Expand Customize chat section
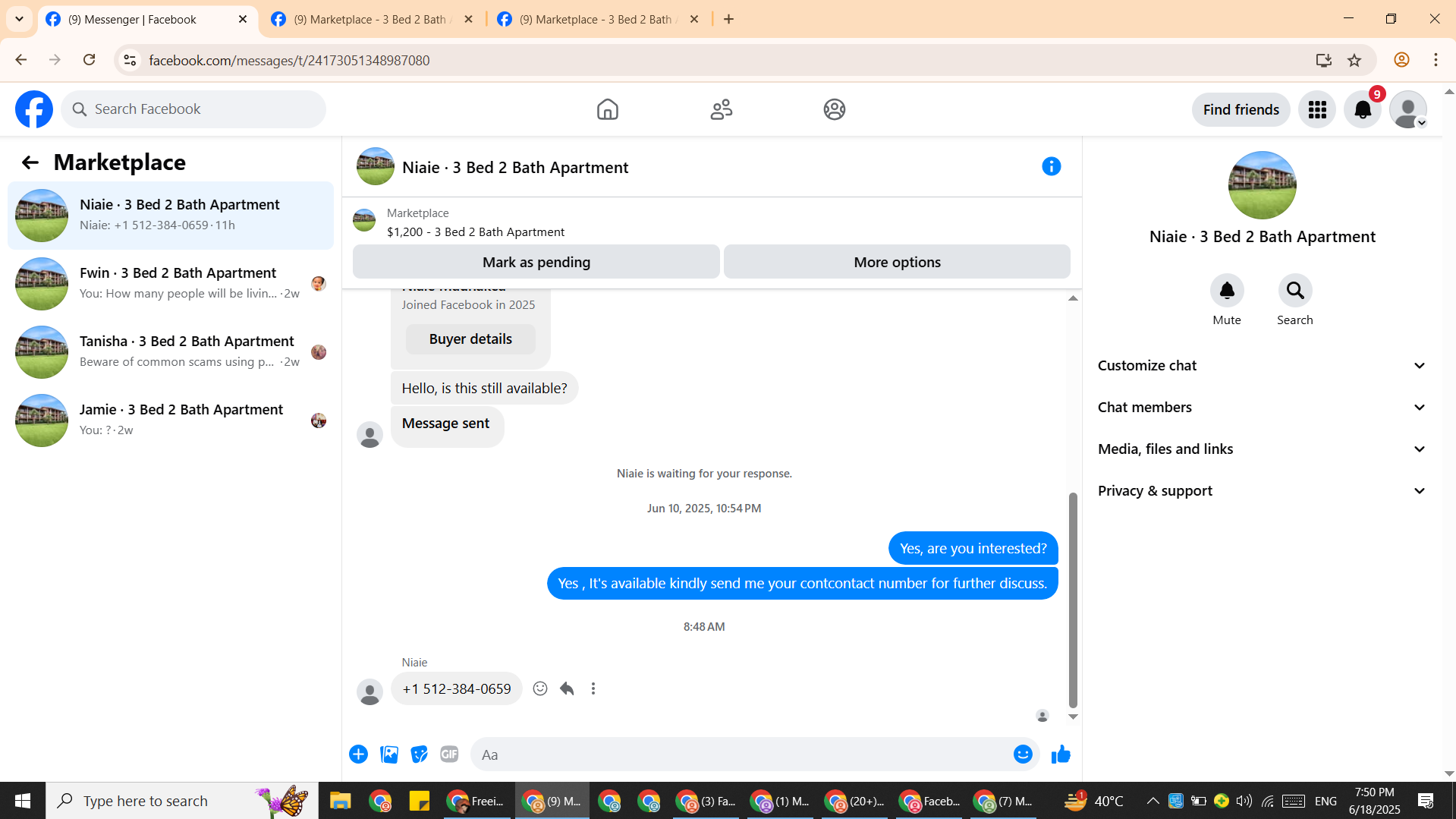The width and height of the screenshot is (1456, 819). 1262,366
